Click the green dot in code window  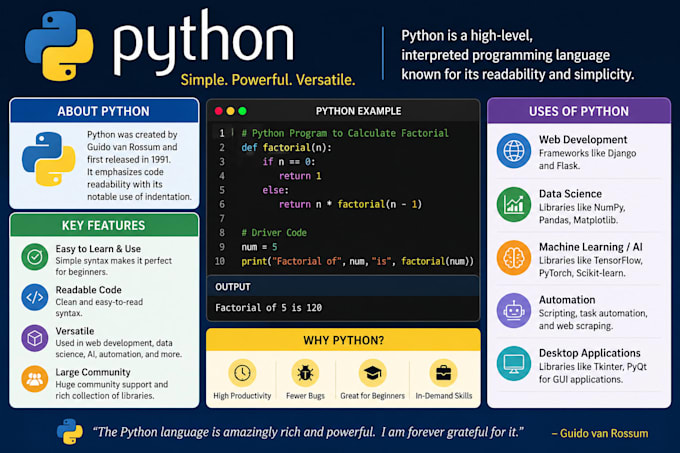(x=242, y=111)
